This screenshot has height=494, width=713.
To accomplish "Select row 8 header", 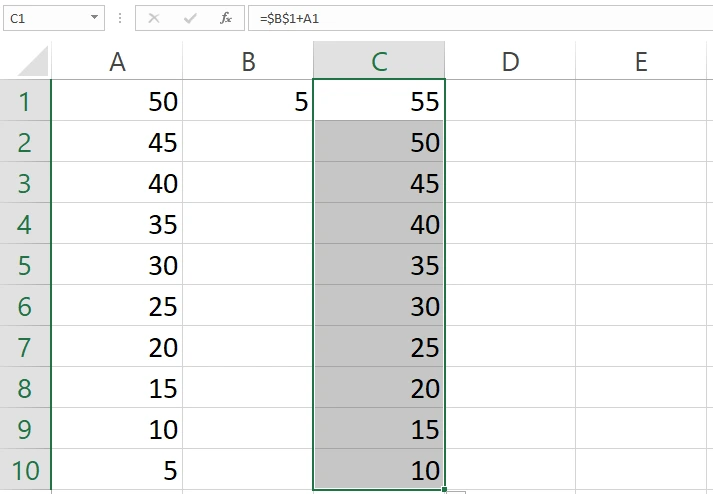I will [x=25, y=387].
